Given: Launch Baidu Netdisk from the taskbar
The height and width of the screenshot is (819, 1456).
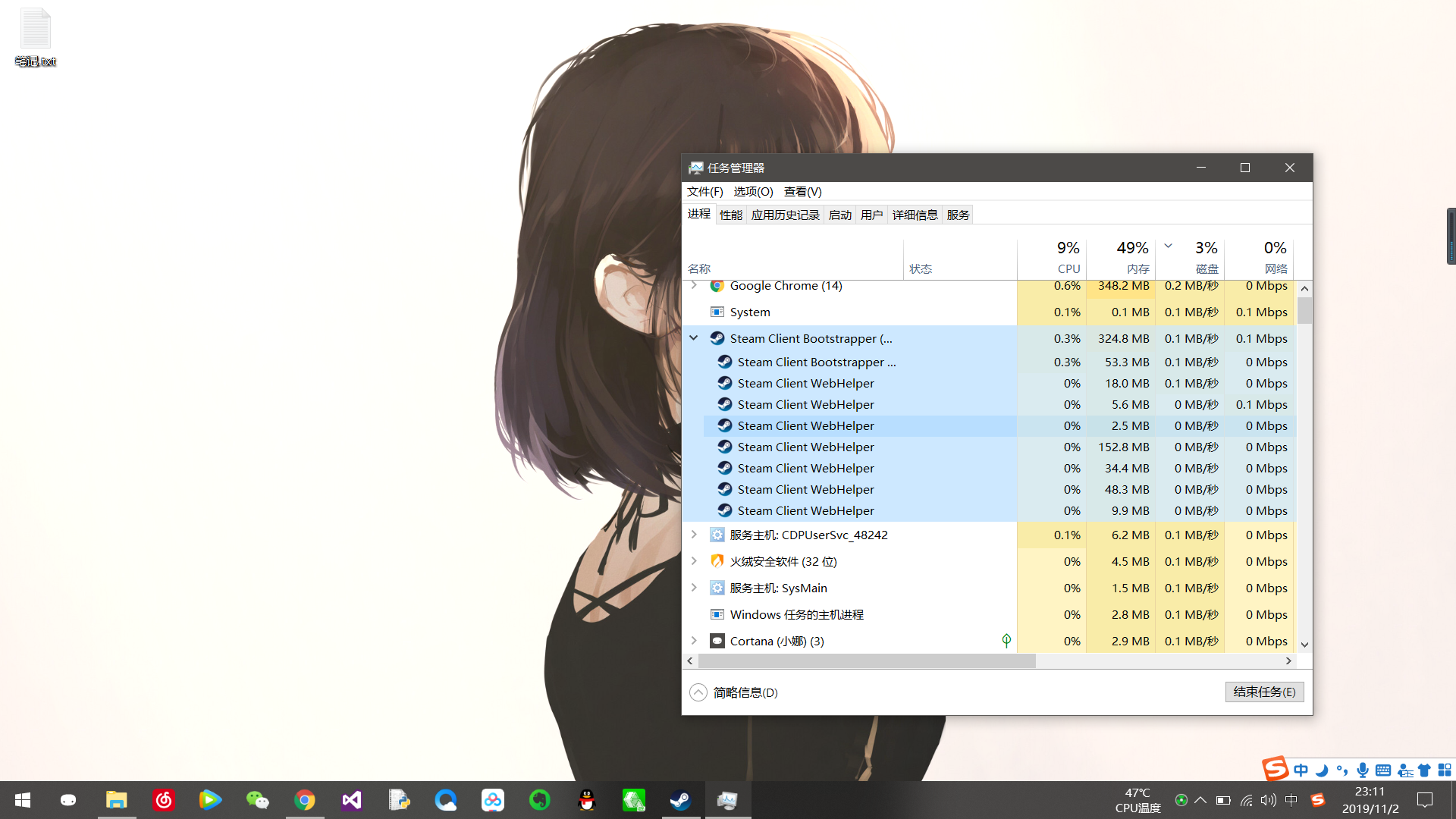Looking at the screenshot, I should click(493, 799).
